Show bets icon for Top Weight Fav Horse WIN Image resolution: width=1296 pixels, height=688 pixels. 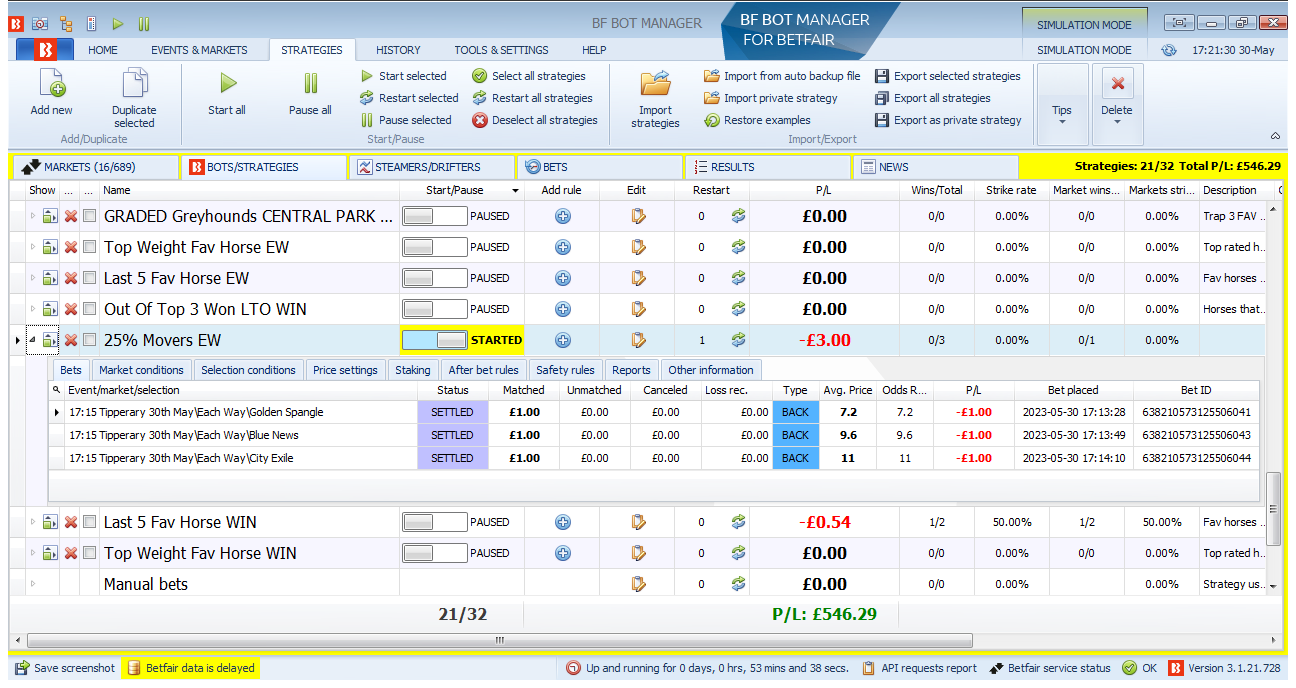click(50, 553)
